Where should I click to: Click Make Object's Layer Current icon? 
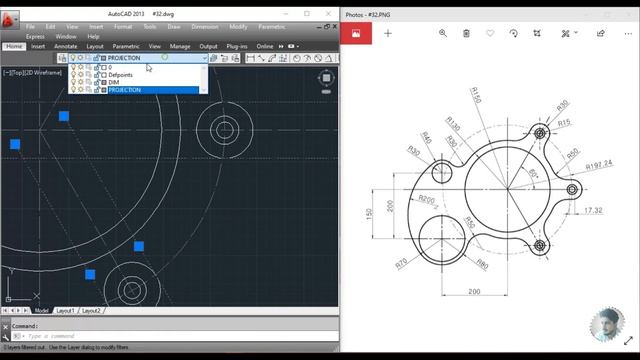coord(213,58)
